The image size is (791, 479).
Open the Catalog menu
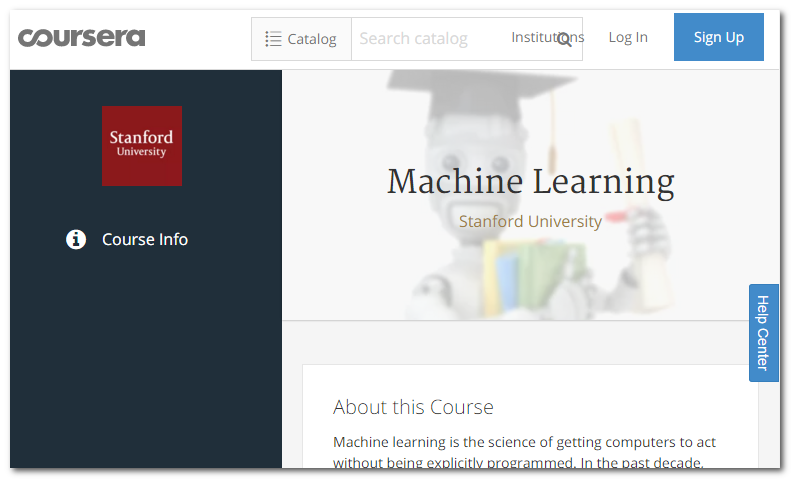(x=301, y=39)
